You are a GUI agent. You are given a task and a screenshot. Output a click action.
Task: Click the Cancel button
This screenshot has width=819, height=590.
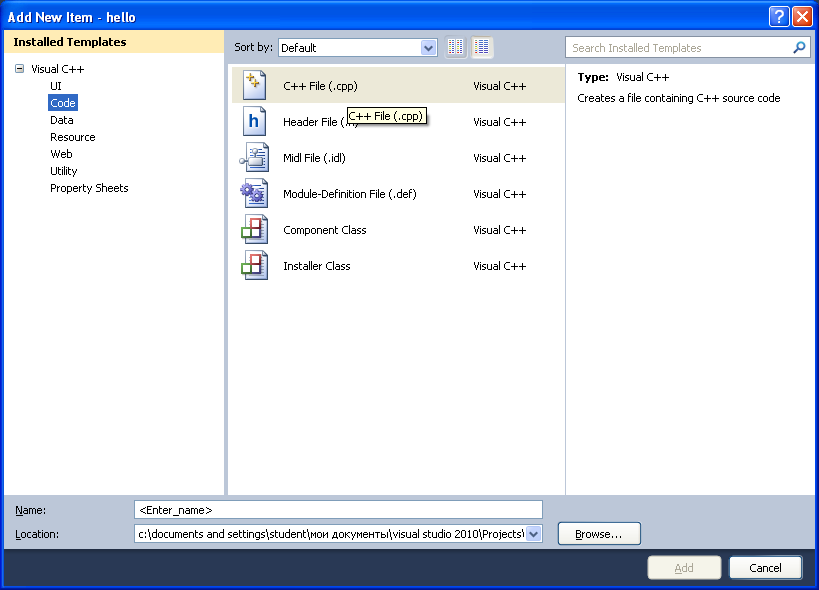765,568
